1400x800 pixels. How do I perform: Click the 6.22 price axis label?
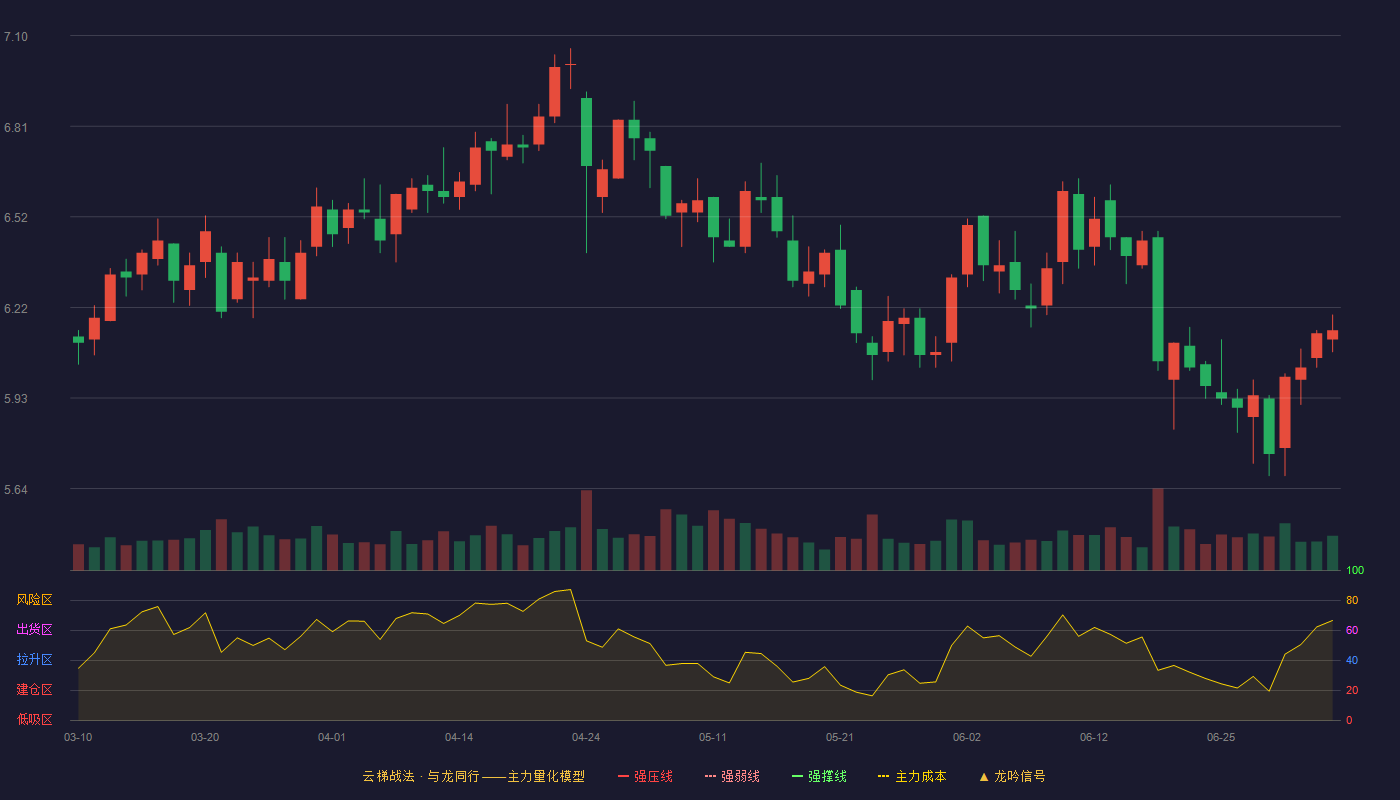click(x=16, y=309)
